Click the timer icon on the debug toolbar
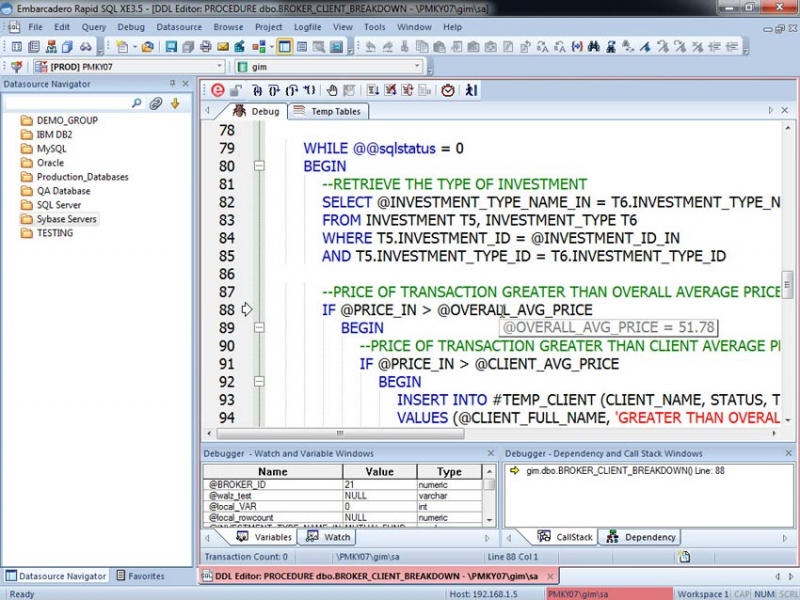The height and width of the screenshot is (600, 800). 447,90
